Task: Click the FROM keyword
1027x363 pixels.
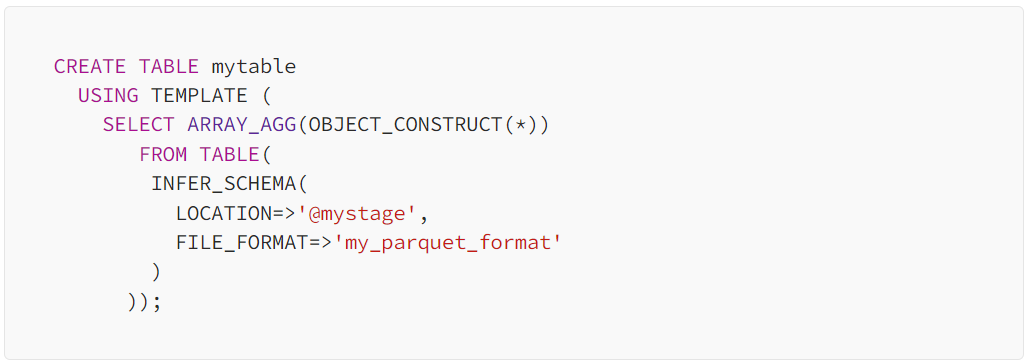Action: pos(162,155)
